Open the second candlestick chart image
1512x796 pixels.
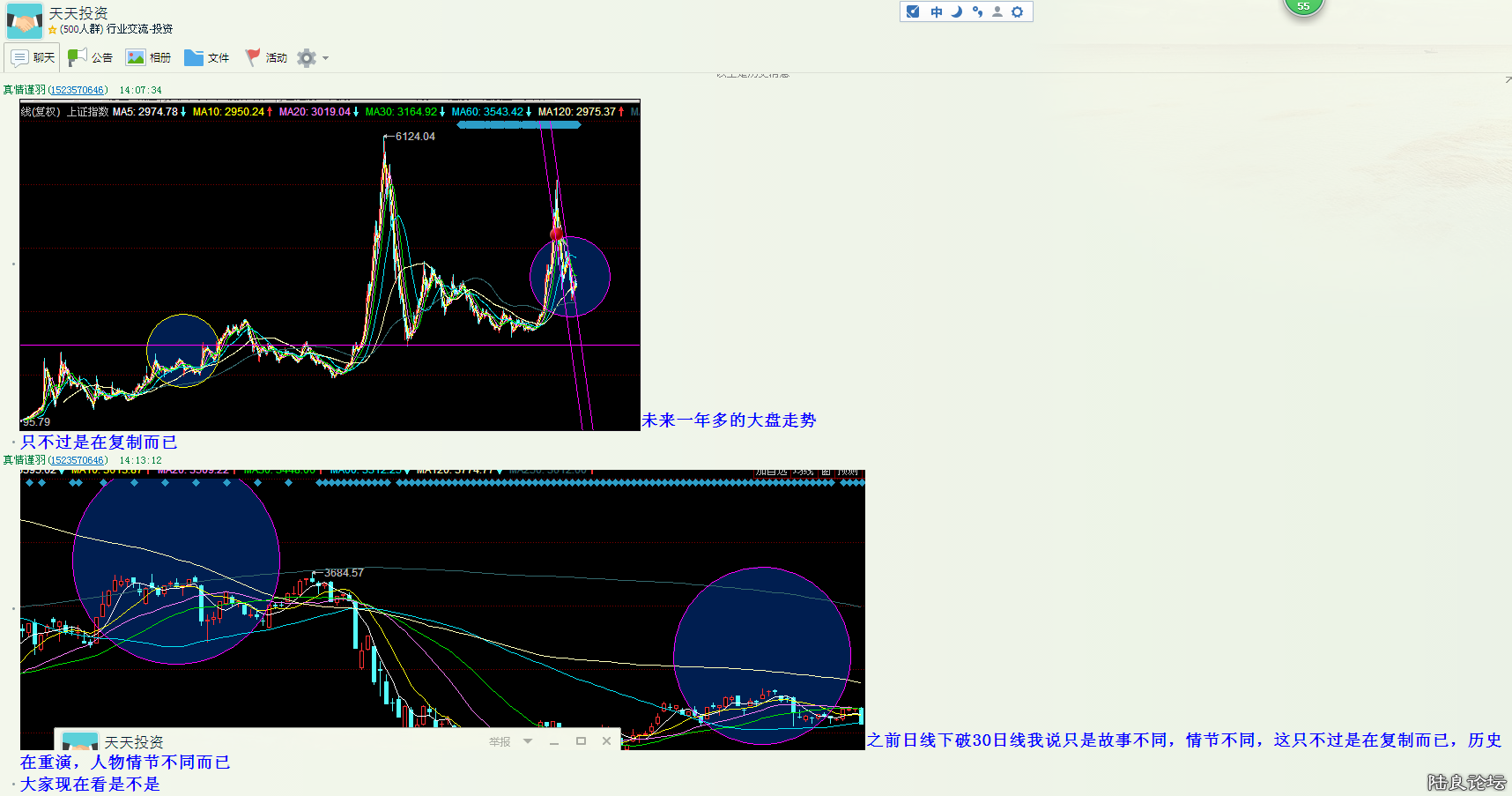442,599
